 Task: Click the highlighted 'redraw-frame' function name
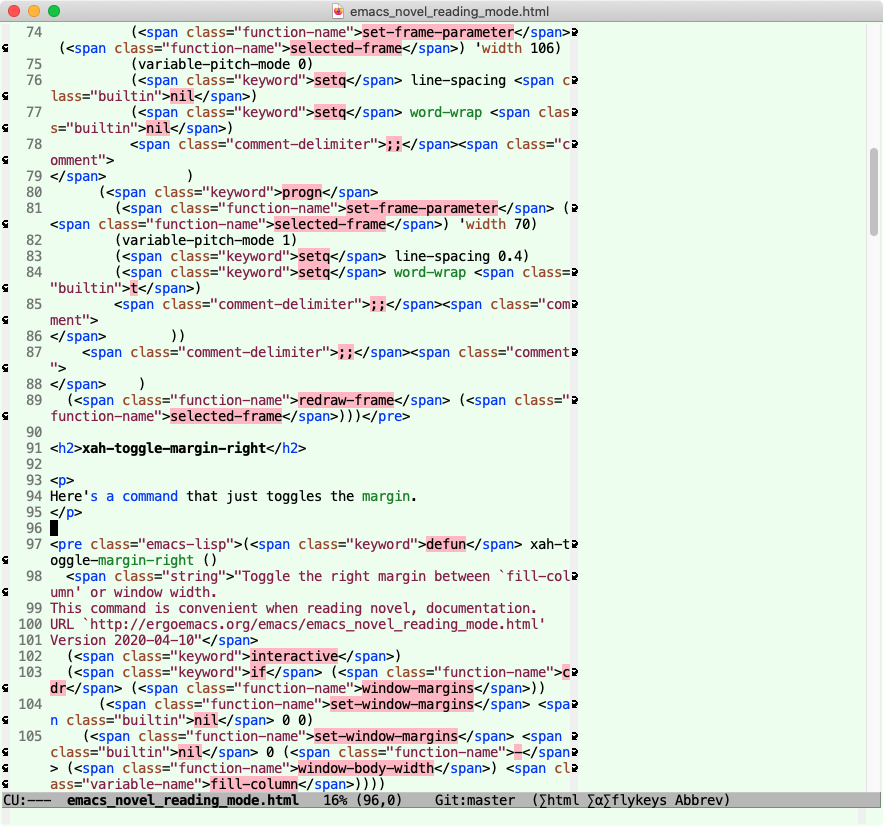[x=346, y=400]
